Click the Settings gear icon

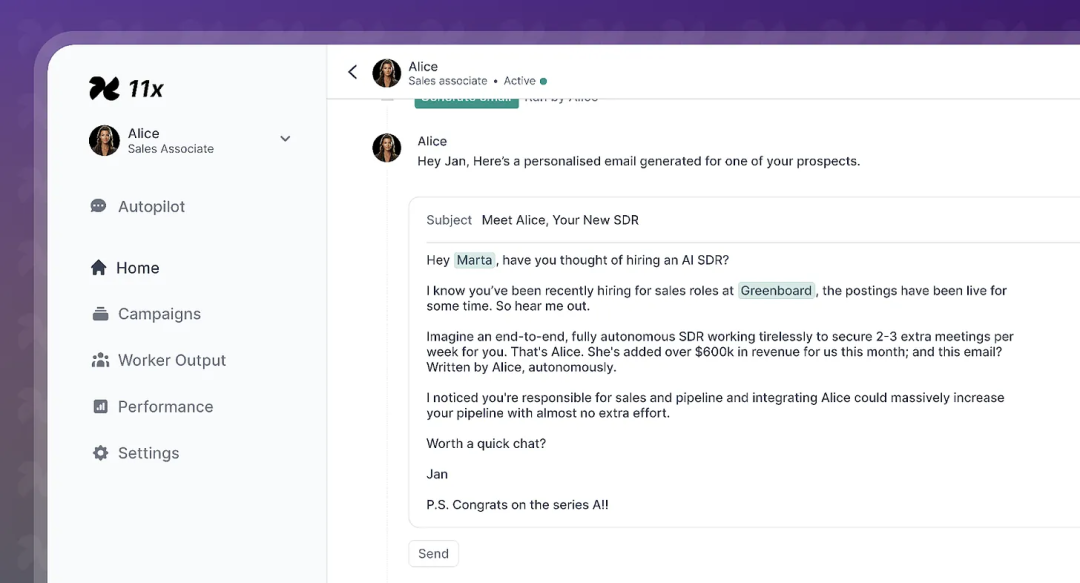point(101,453)
